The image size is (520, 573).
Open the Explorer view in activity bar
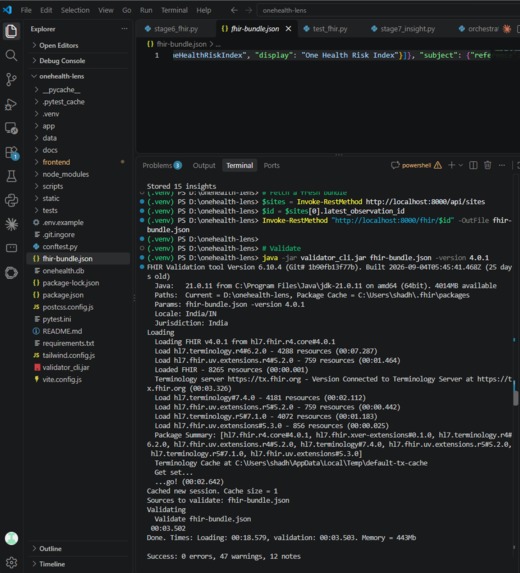(x=11, y=31)
